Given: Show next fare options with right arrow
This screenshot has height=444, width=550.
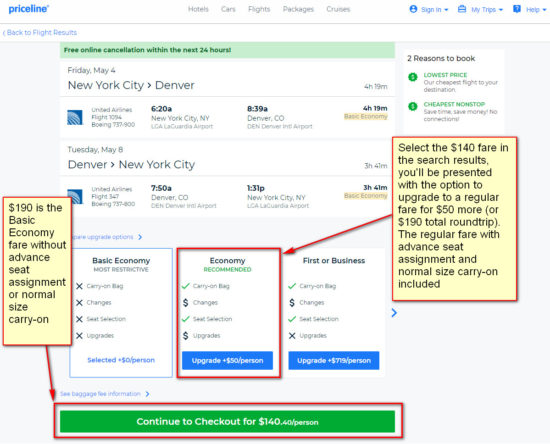Looking at the screenshot, I should tap(394, 313).
